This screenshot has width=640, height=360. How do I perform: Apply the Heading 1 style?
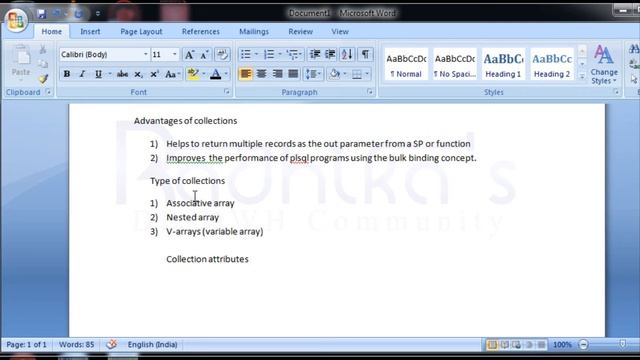coord(503,64)
